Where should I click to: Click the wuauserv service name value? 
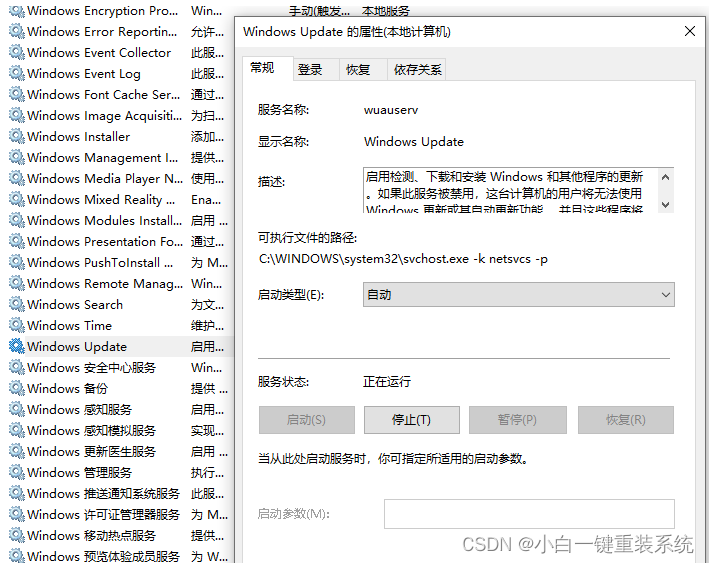click(391, 110)
